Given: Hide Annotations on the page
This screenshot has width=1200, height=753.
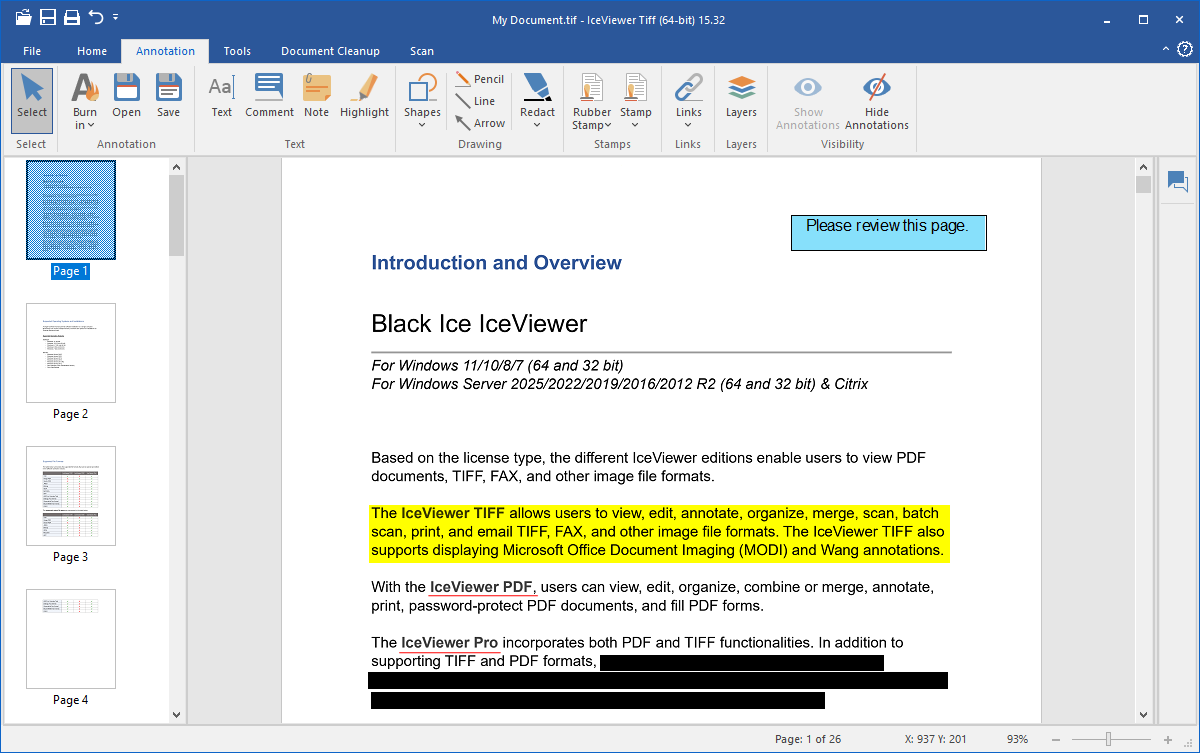Looking at the screenshot, I should (x=876, y=101).
